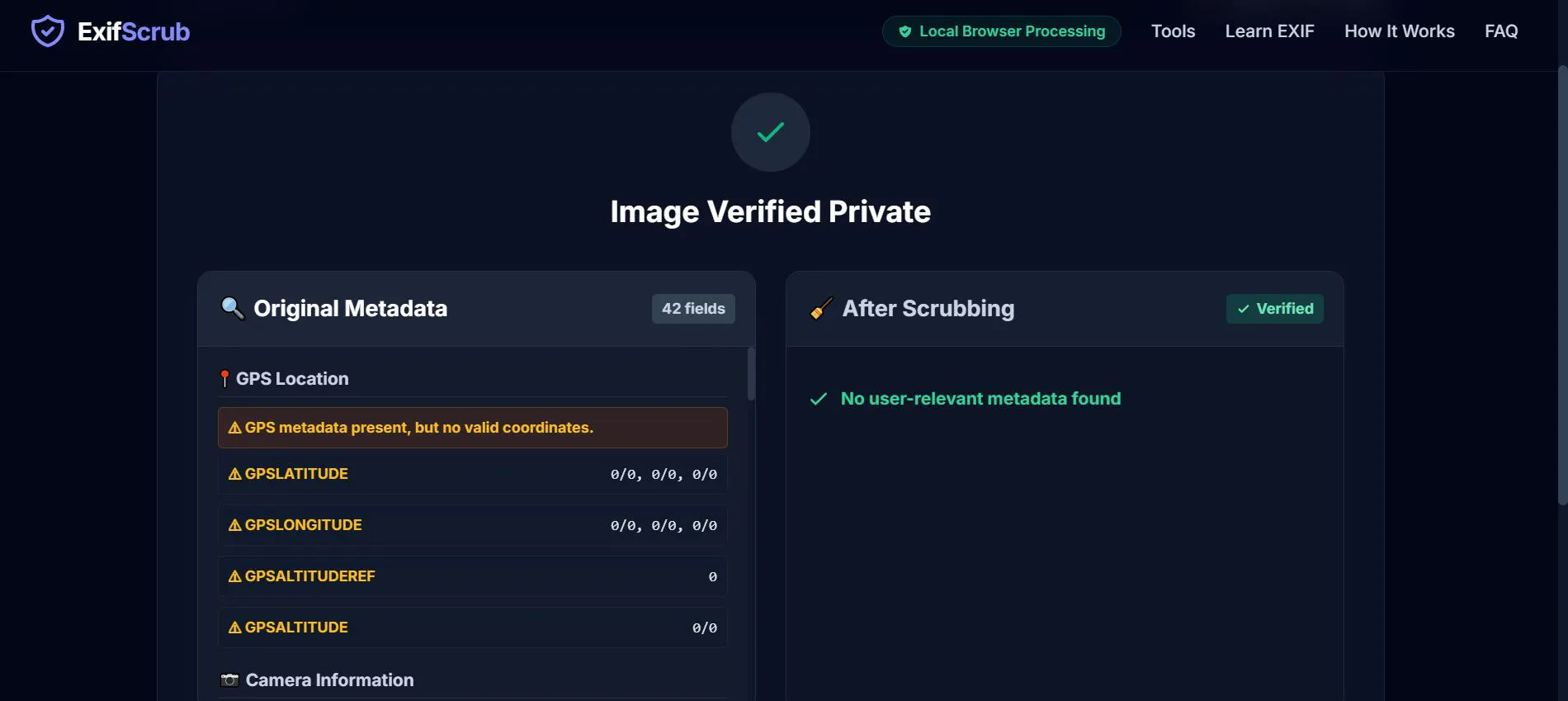Click the GPS metadata present warning banner
This screenshot has height=701, width=1568.
473,428
